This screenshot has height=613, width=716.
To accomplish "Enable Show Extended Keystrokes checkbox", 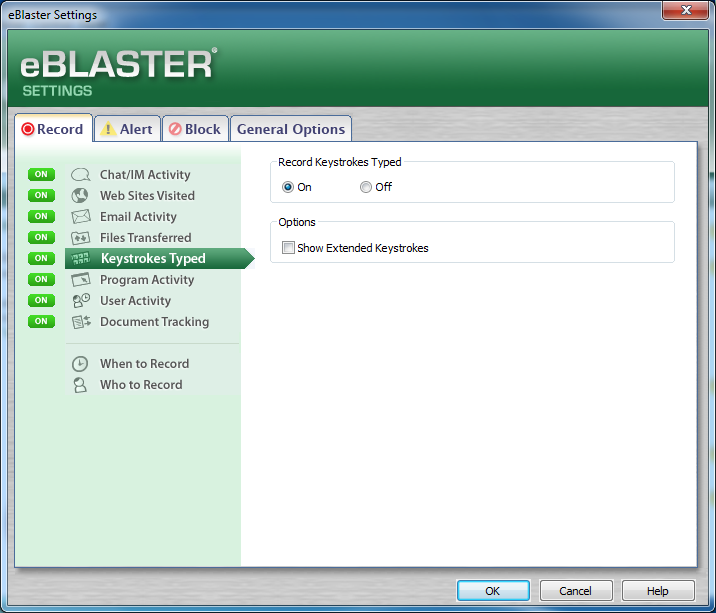I will [x=288, y=248].
